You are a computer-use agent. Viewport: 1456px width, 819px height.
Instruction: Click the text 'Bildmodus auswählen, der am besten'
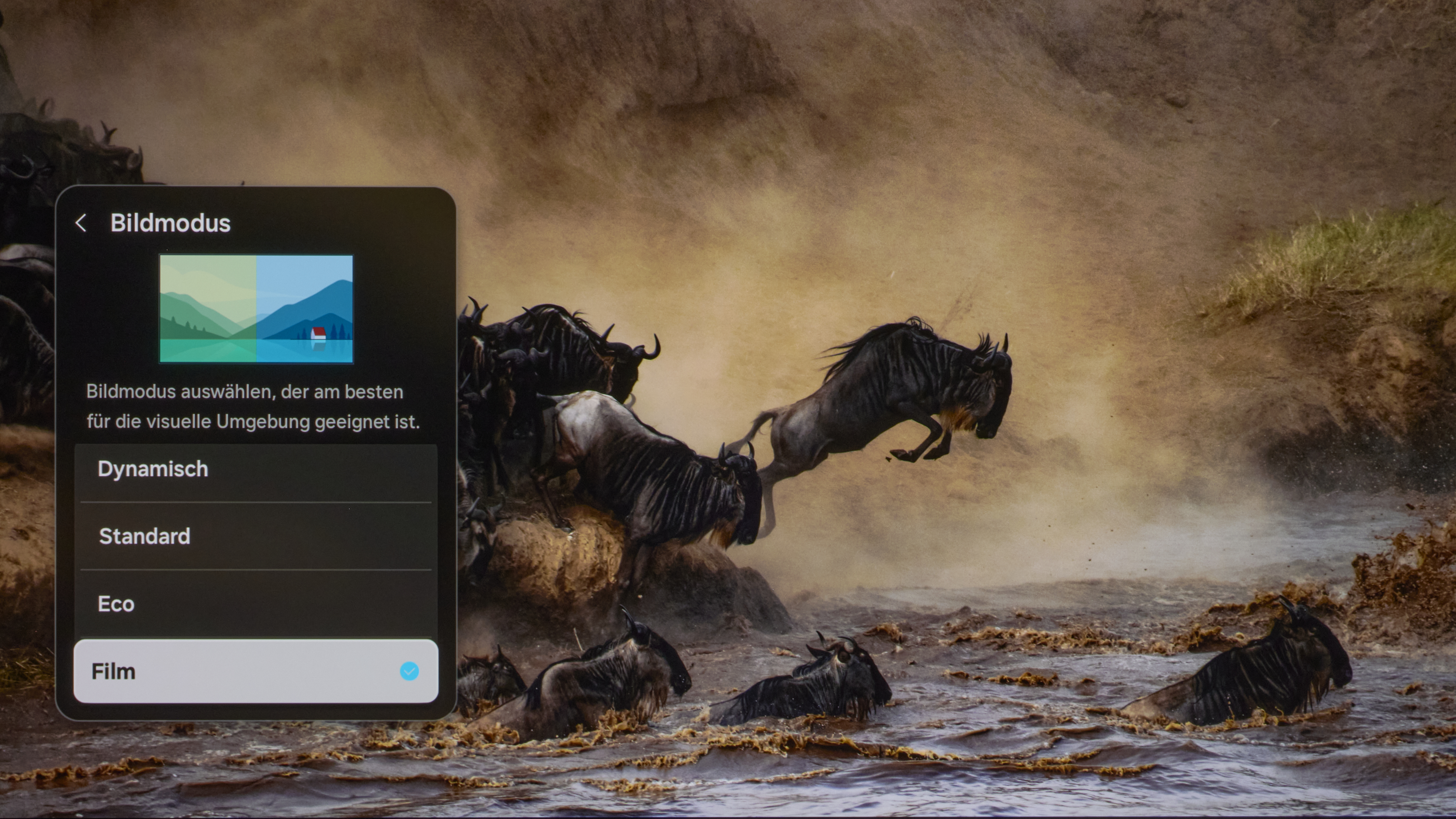click(x=244, y=392)
